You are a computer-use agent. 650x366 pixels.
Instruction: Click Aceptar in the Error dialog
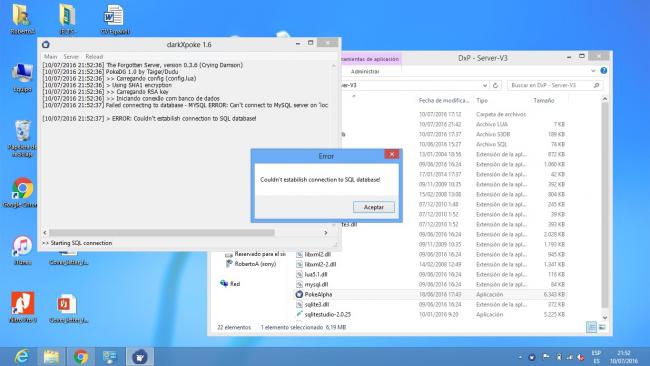(x=374, y=207)
